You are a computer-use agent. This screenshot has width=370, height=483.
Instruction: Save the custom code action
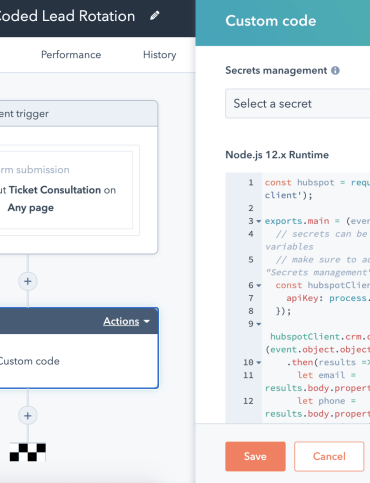(255, 456)
